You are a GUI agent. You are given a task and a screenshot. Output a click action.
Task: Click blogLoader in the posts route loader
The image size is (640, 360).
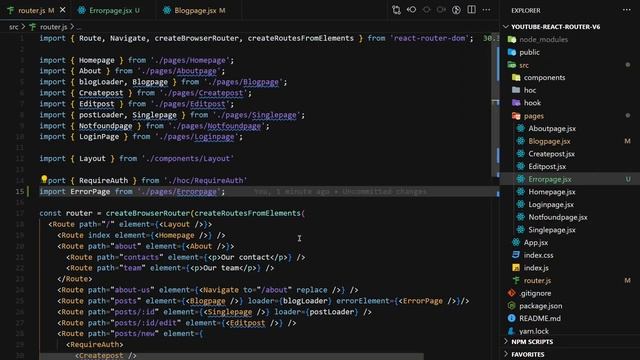(x=305, y=301)
